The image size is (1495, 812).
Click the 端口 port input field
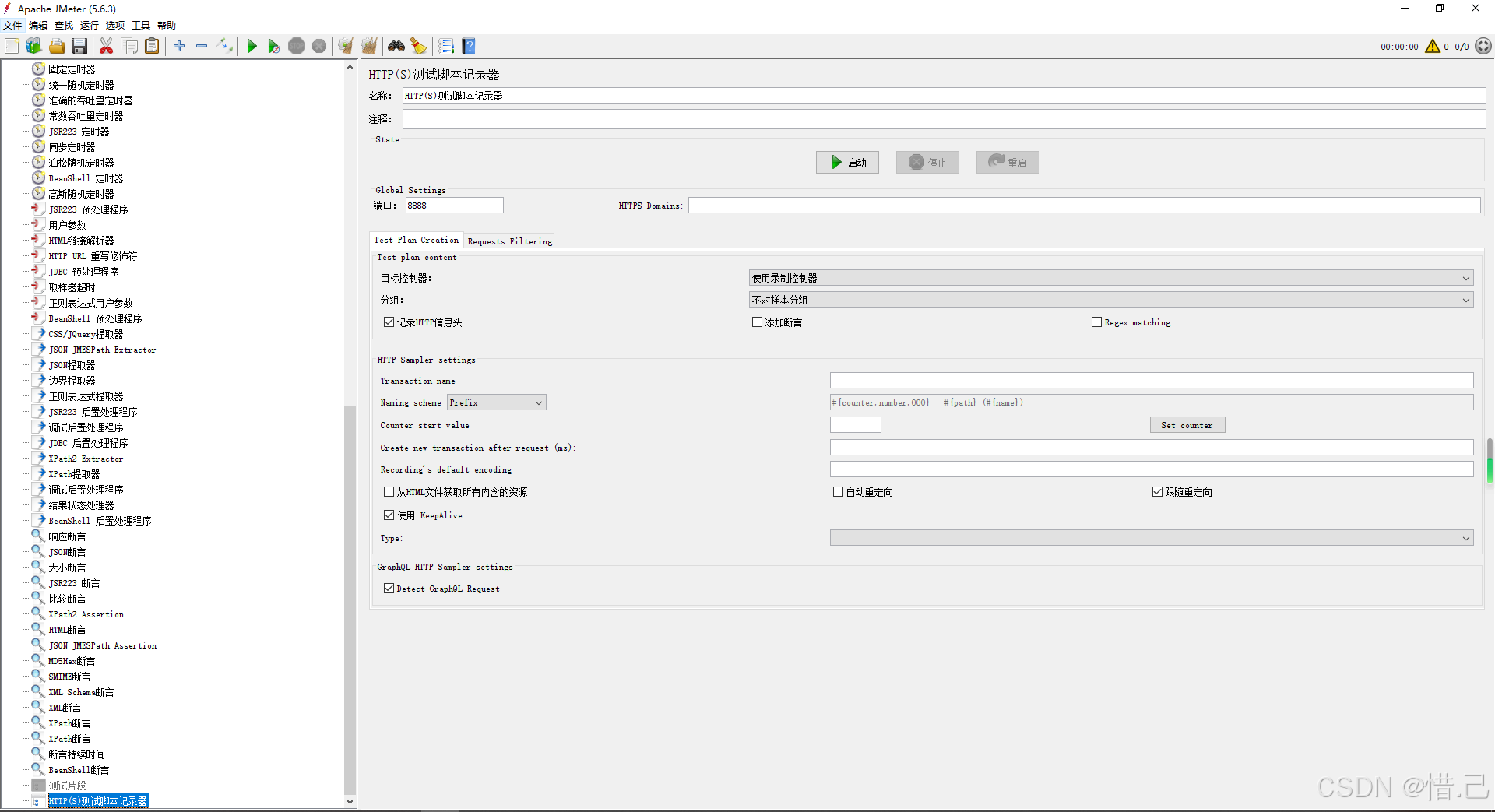pos(455,206)
